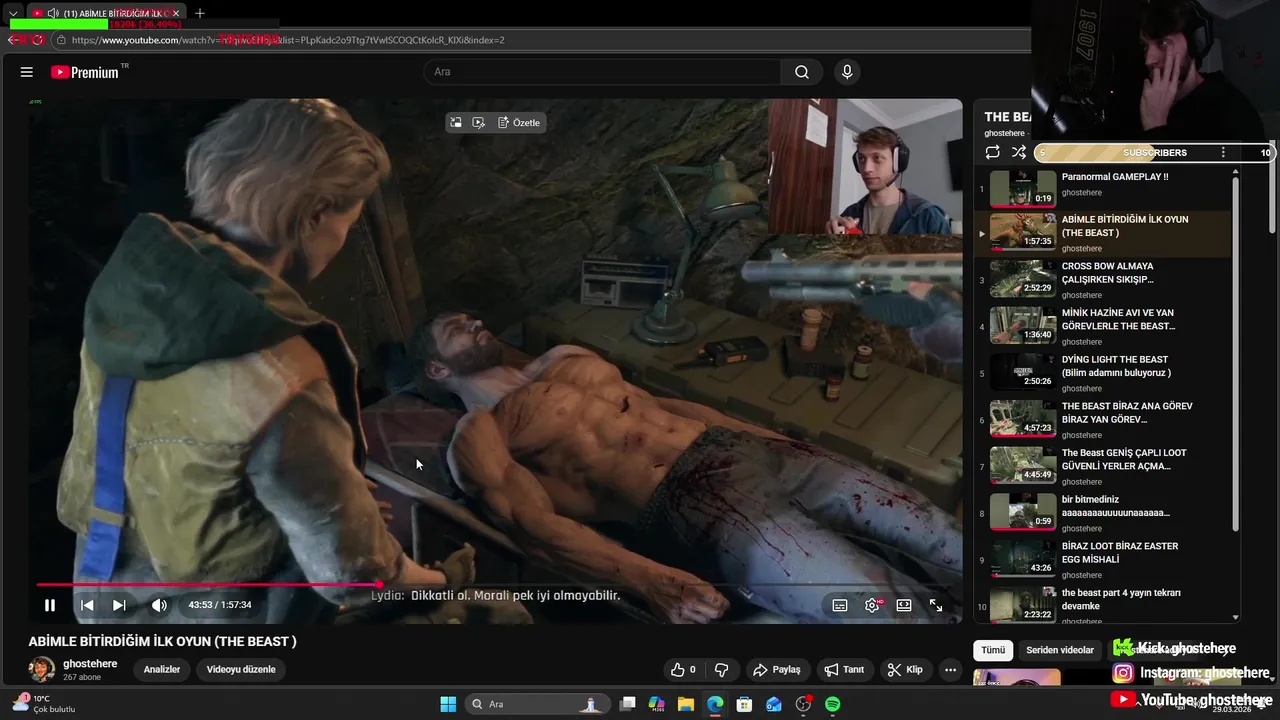The height and width of the screenshot is (720, 1280).
Task: Play 'DYİNG LİGHT THE BEAST (Bilim adamını buluyoruz)'
Action: pos(1101,374)
